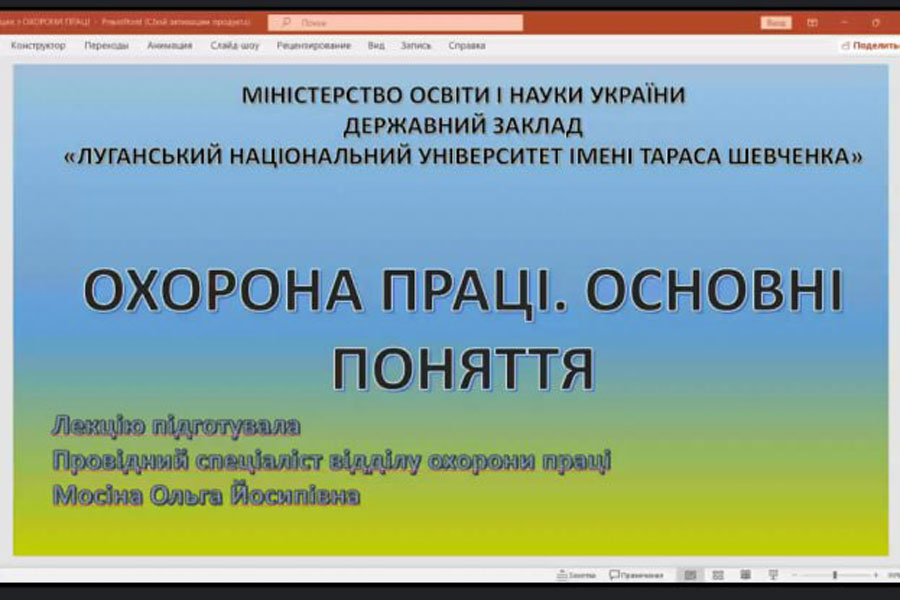The width and height of the screenshot is (900, 600).
Task: Select the Запись ribbon tab
Action: 416,45
